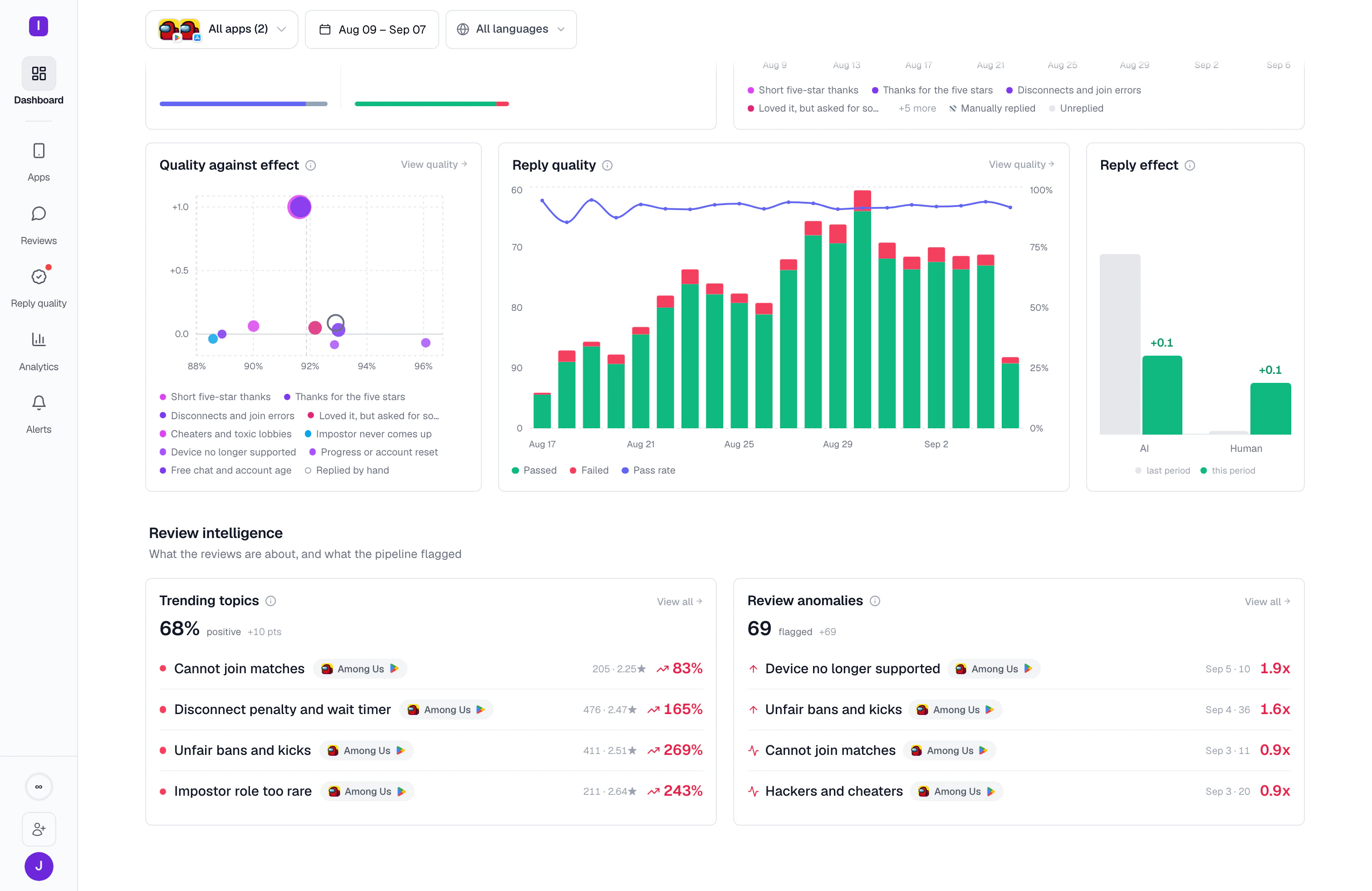Click info icon next to Quality against effect
1372x891 pixels.
click(311, 166)
